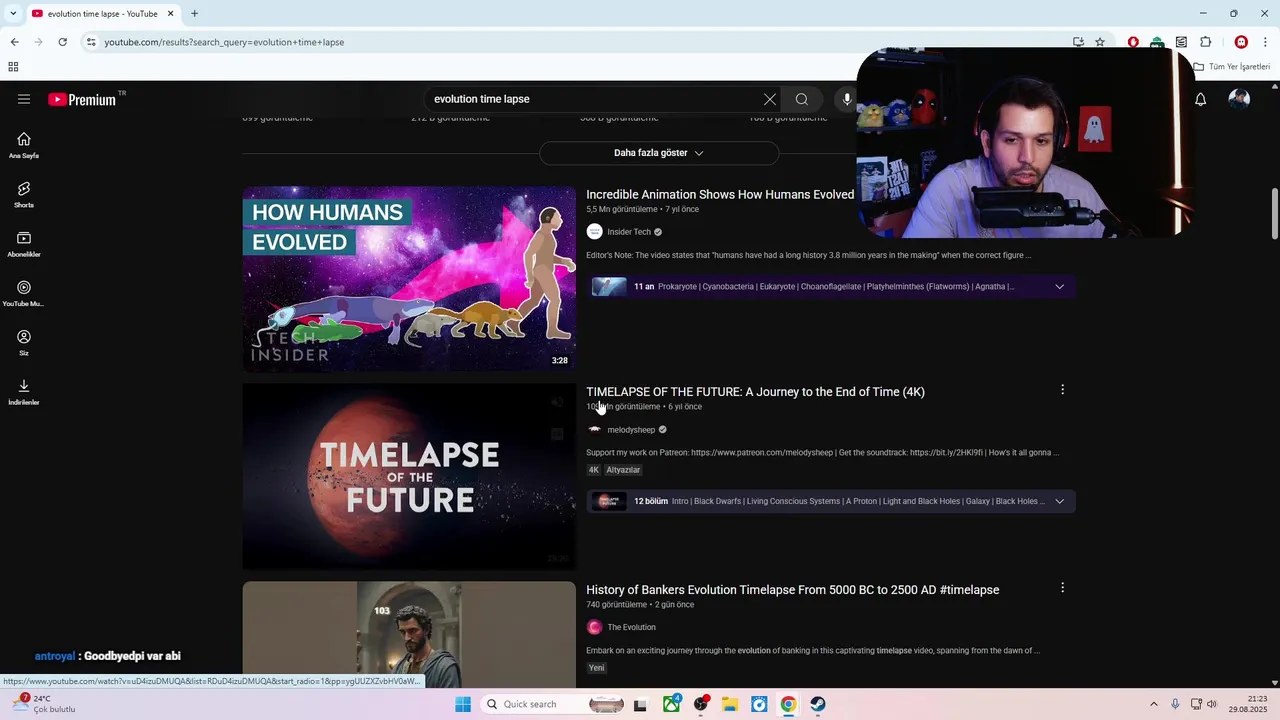1280x720 pixels.
Task: Show hidden system tray icons
Action: 1154,704
